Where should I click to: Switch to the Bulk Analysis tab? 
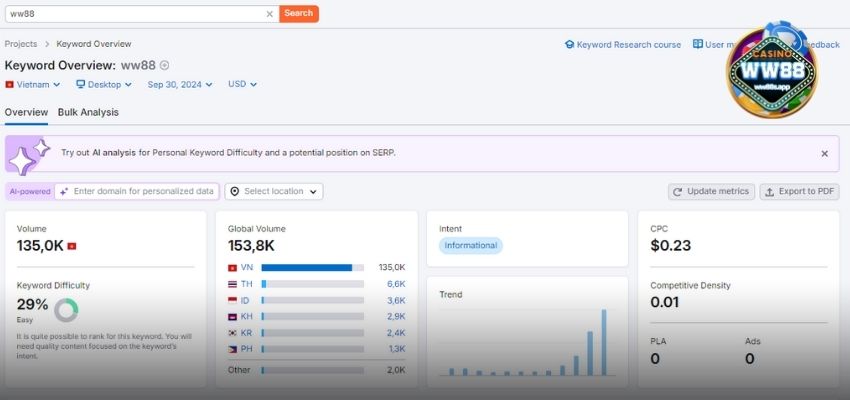pos(88,112)
